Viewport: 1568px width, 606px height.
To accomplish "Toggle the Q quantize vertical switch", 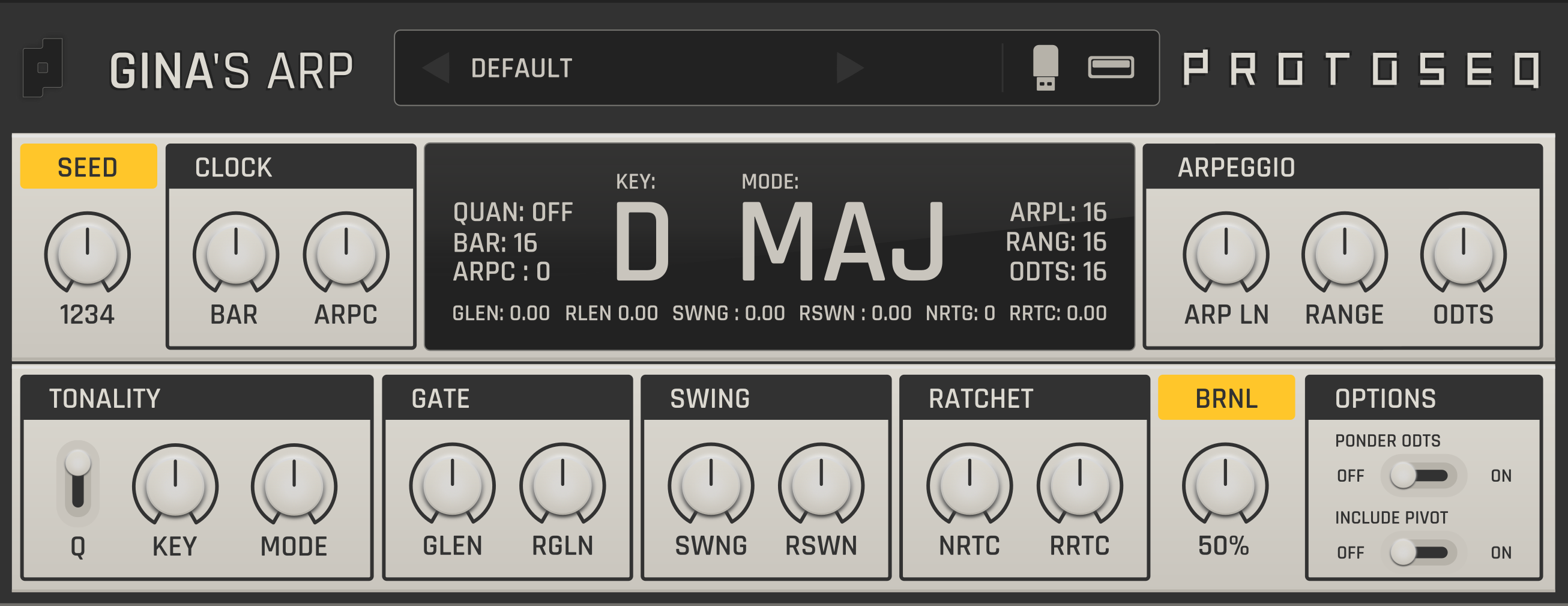I will pyautogui.click(x=78, y=483).
